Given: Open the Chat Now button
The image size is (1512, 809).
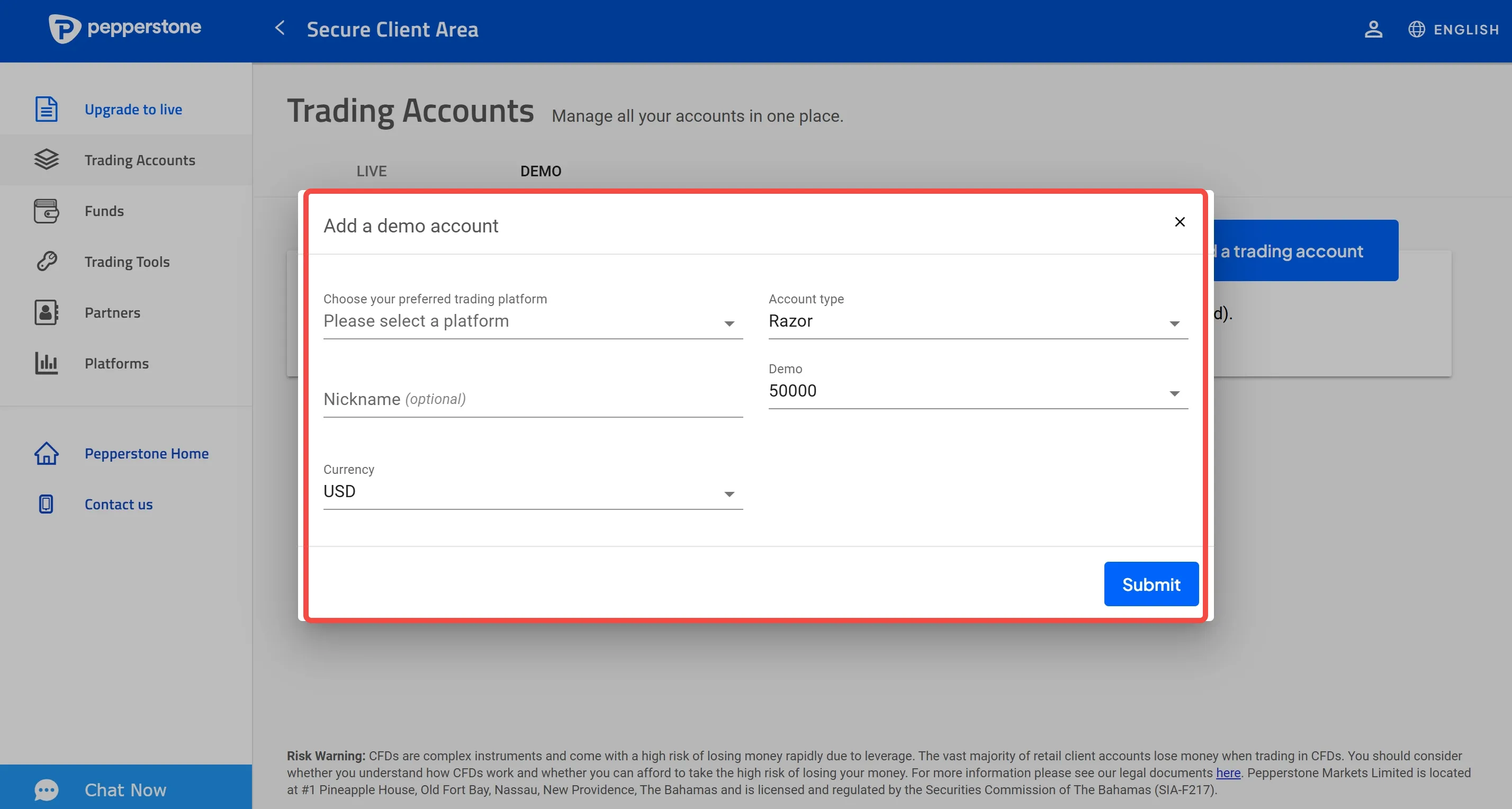Looking at the screenshot, I should (126, 787).
